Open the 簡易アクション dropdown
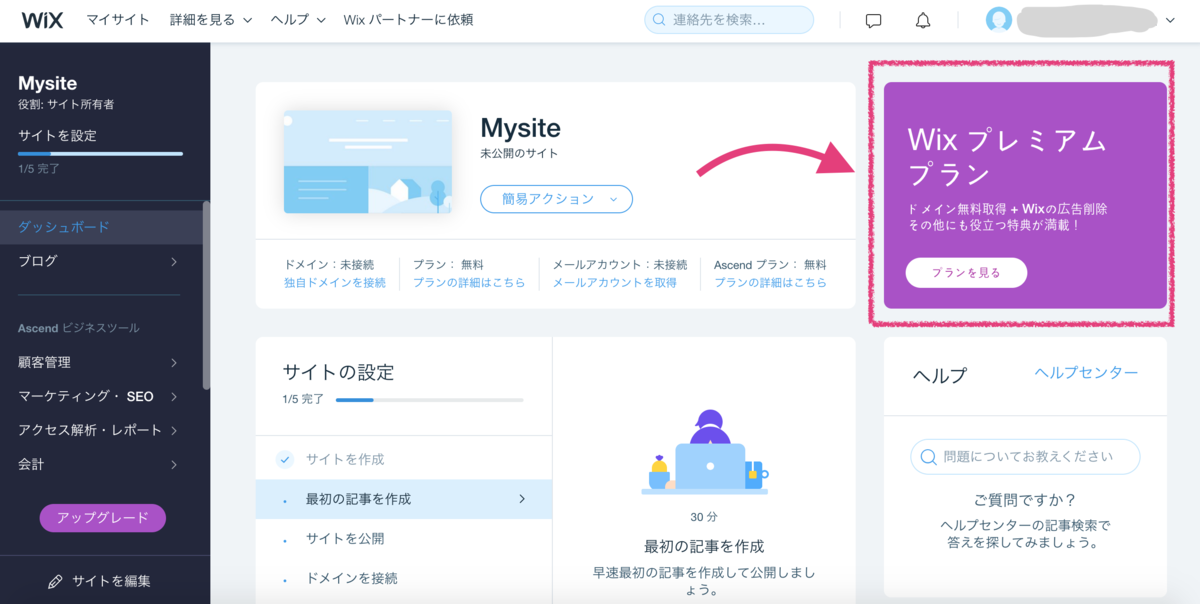This screenshot has width=1200, height=604. coord(556,199)
